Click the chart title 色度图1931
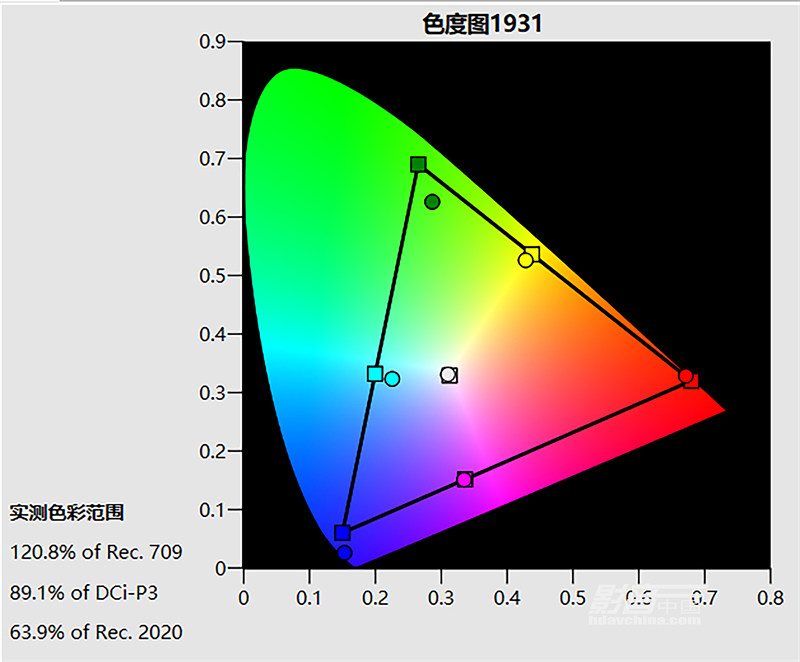 482,24
